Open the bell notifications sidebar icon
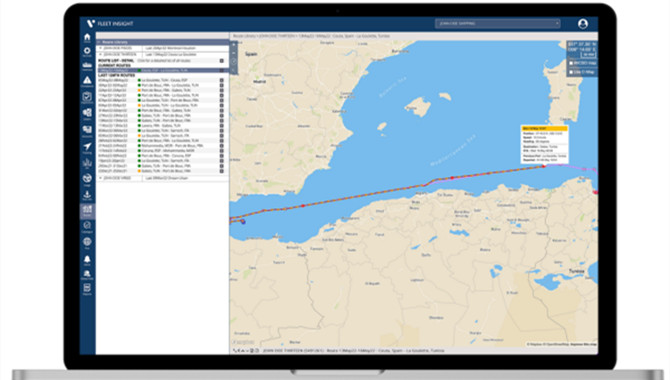The height and width of the screenshot is (380, 670). point(87,259)
